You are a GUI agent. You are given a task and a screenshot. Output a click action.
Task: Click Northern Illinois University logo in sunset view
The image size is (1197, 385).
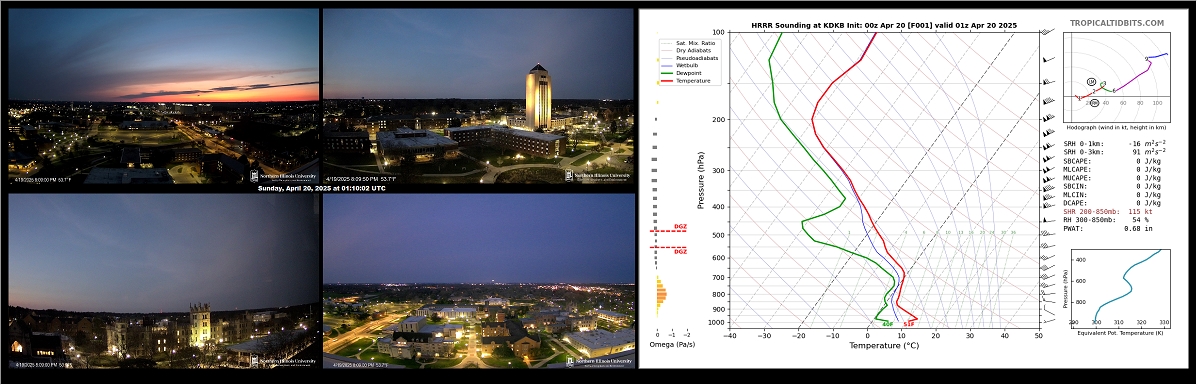click(281, 176)
